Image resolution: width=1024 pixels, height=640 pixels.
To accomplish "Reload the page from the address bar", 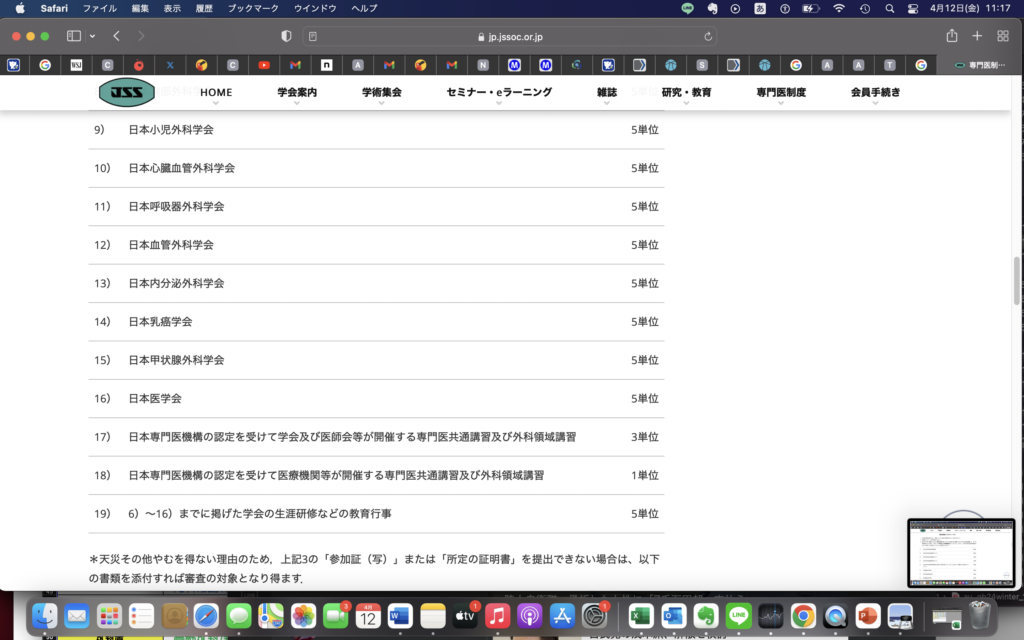I will pyautogui.click(x=709, y=36).
